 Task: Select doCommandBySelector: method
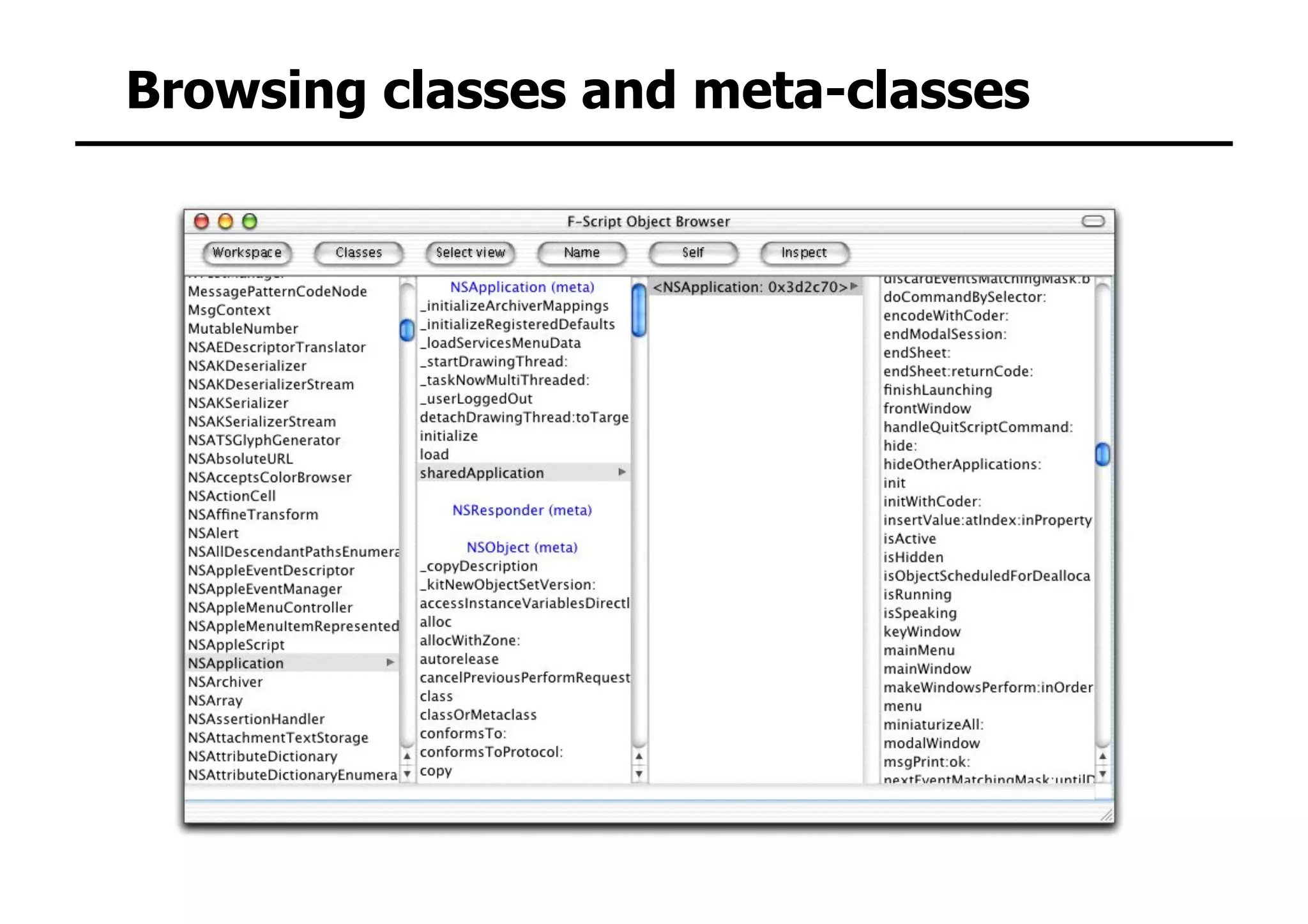[964, 296]
